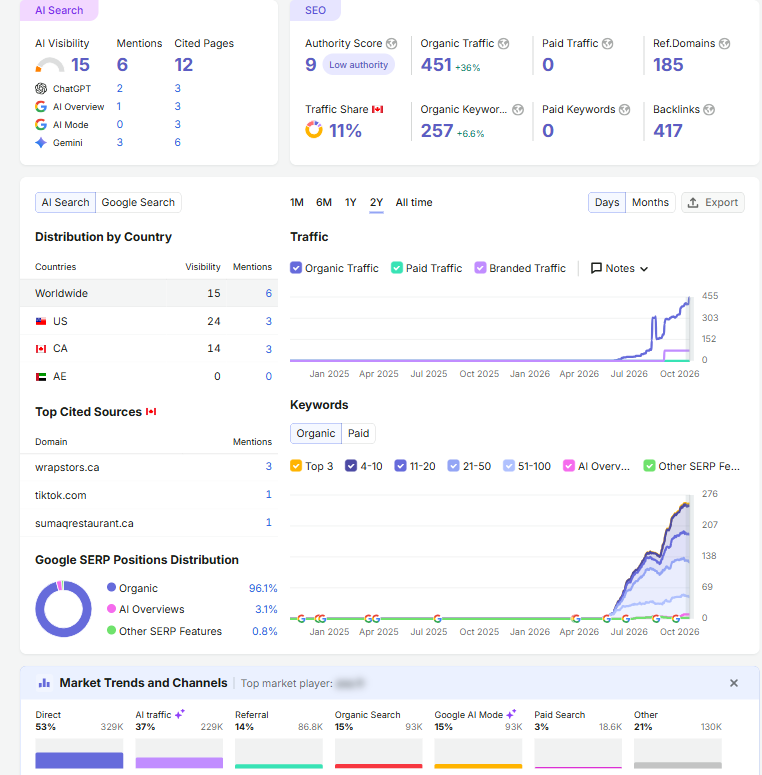
Task: Toggle the Branded Traffic checkbox
Action: click(480, 268)
